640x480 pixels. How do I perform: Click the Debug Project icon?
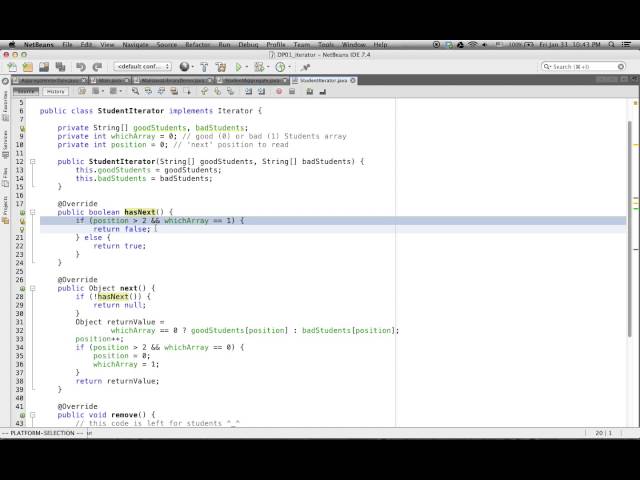click(x=259, y=67)
